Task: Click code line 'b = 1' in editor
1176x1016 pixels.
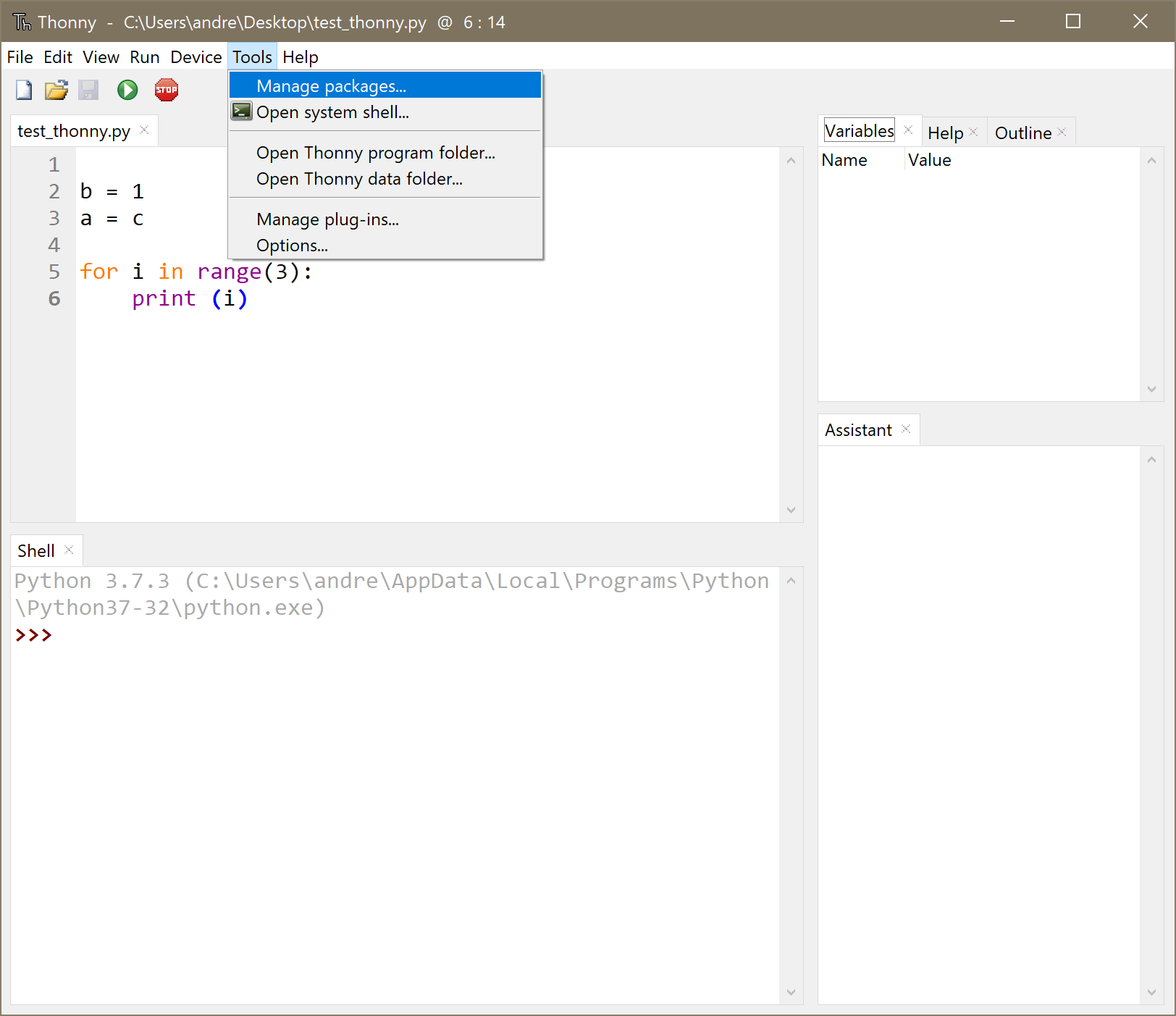Action: click(x=112, y=192)
